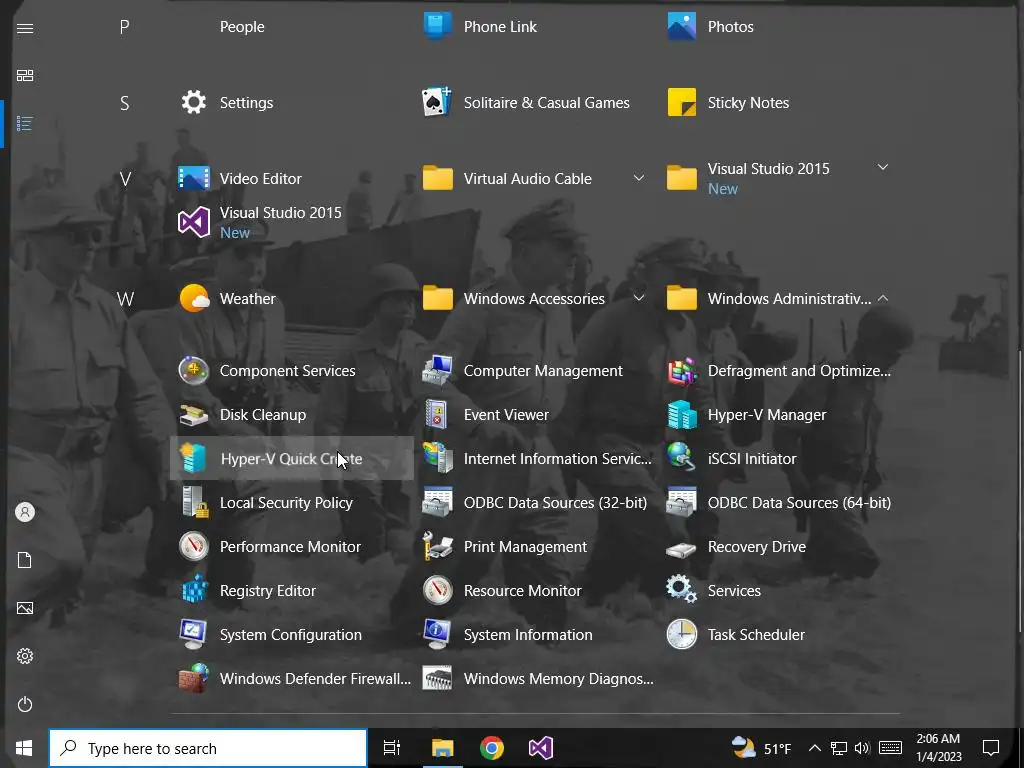Viewport: 1024px width, 768px height.
Task: Open Event Viewer
Action: tap(536, 415)
